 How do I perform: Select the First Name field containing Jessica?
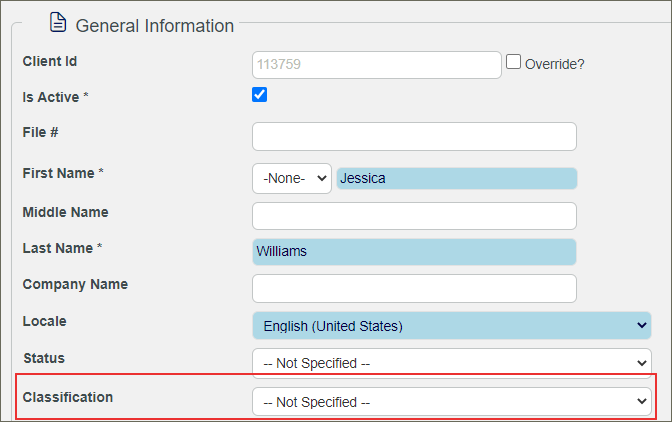click(x=457, y=178)
